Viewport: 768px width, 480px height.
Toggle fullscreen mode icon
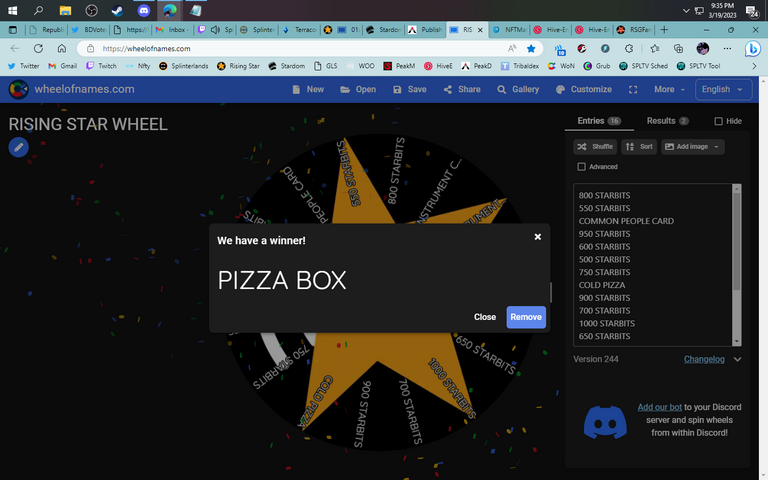633,90
